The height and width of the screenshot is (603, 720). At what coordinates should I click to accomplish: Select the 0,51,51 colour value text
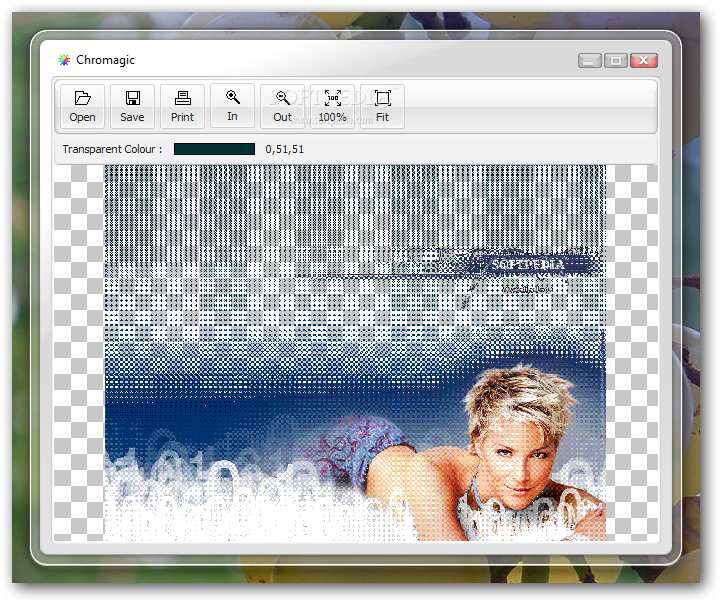[x=285, y=149]
